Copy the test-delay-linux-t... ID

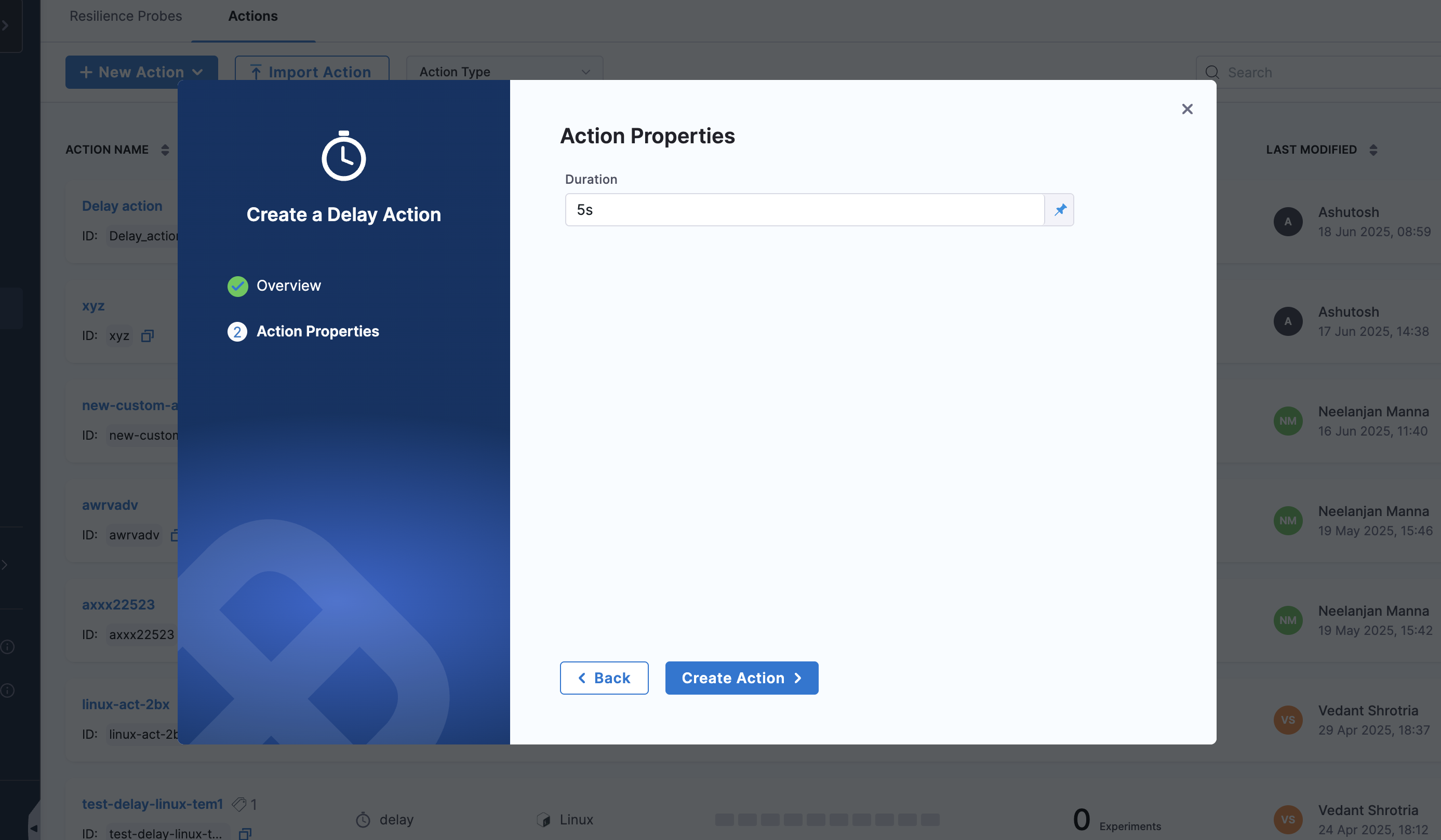[245, 833]
